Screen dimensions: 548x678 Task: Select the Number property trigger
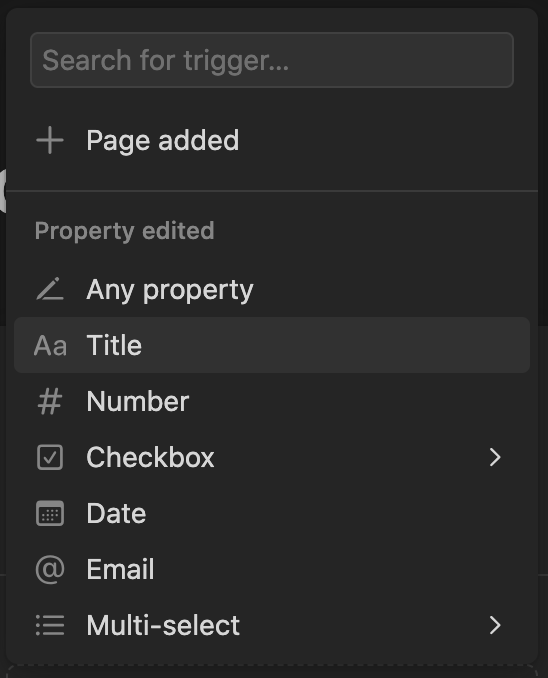tap(272, 401)
